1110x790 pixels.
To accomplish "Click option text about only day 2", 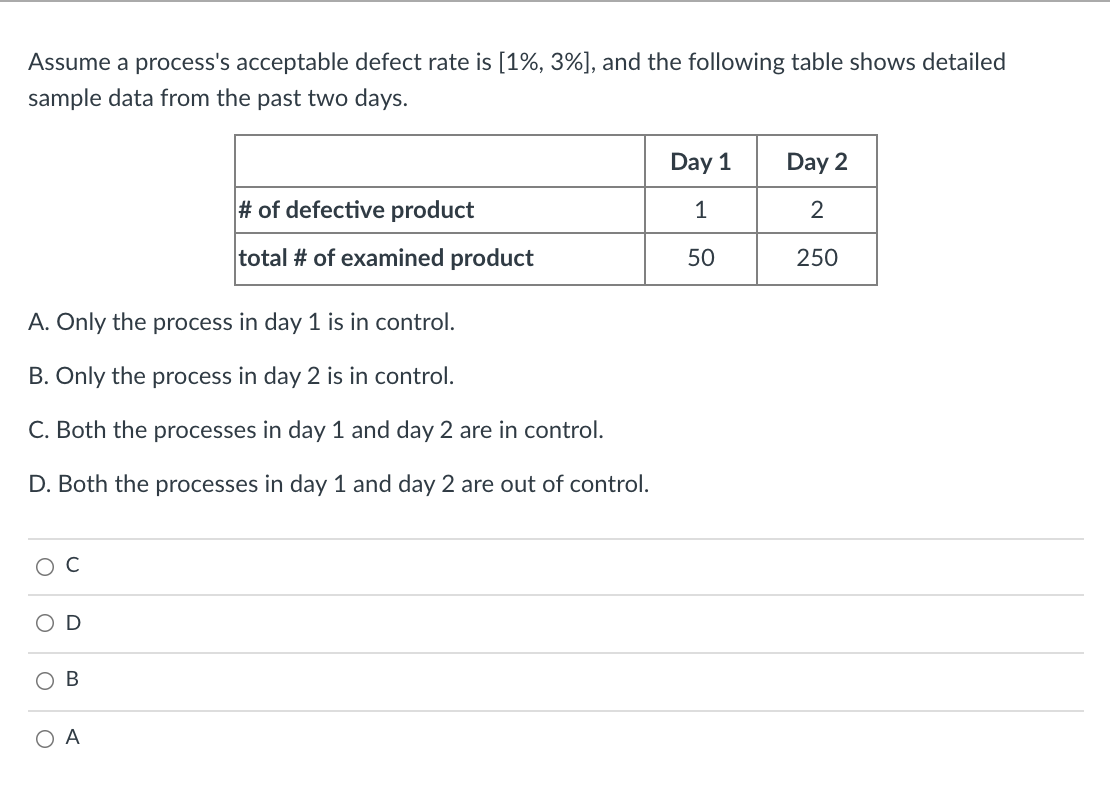I will point(242,376).
